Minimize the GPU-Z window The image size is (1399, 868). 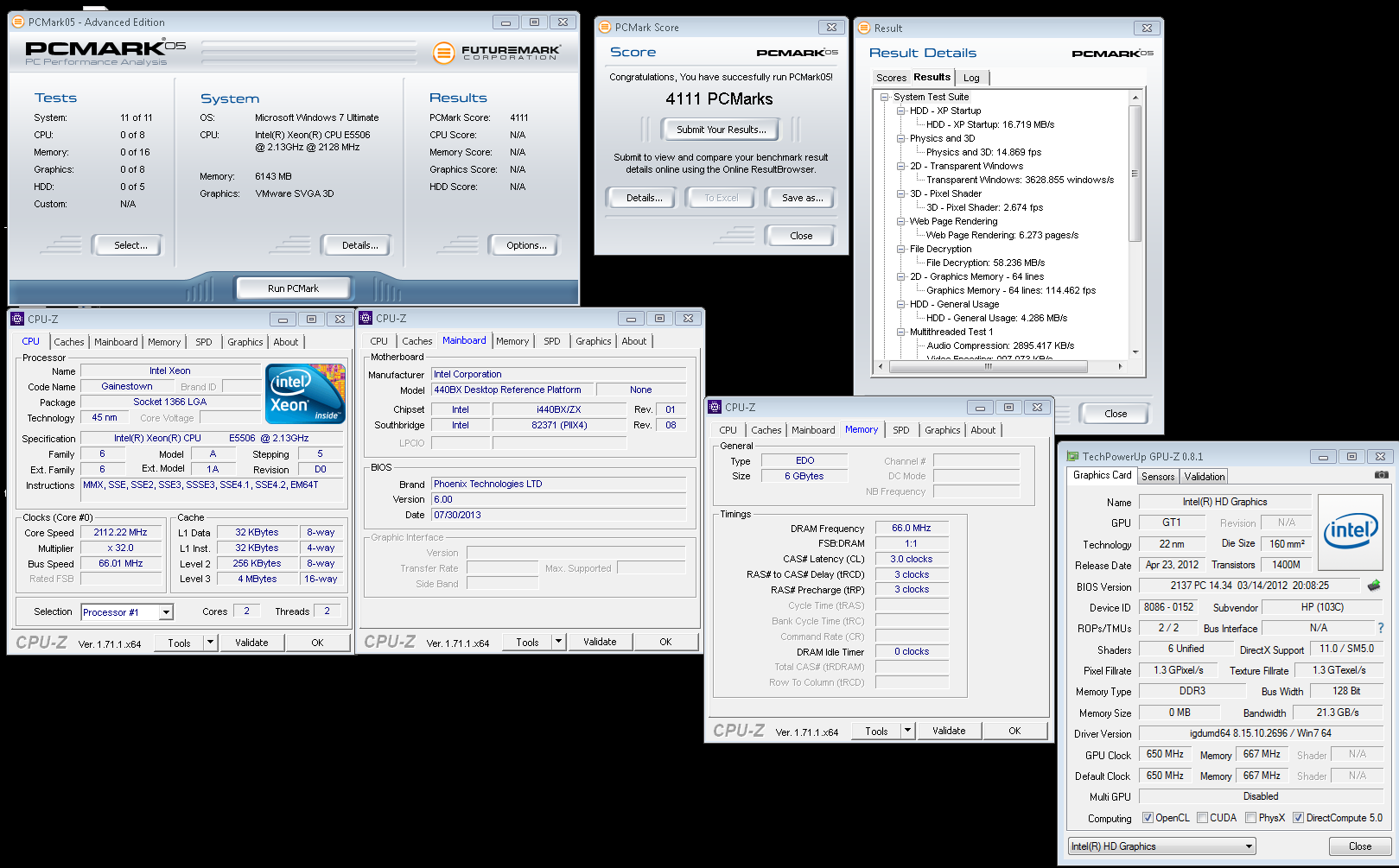pyautogui.click(x=1323, y=456)
